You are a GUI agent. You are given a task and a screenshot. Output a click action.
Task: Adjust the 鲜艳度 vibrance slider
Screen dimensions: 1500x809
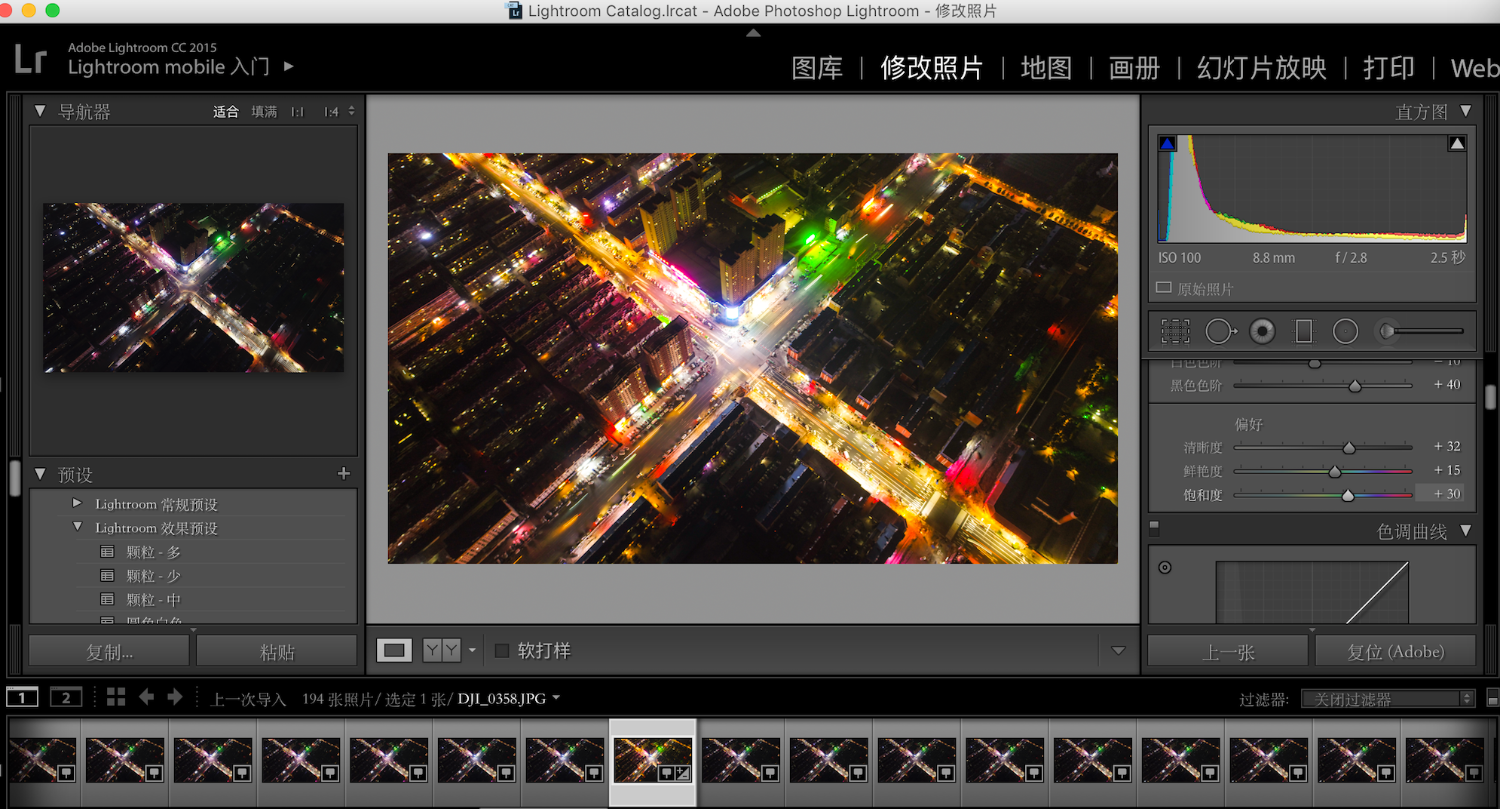(1334, 471)
